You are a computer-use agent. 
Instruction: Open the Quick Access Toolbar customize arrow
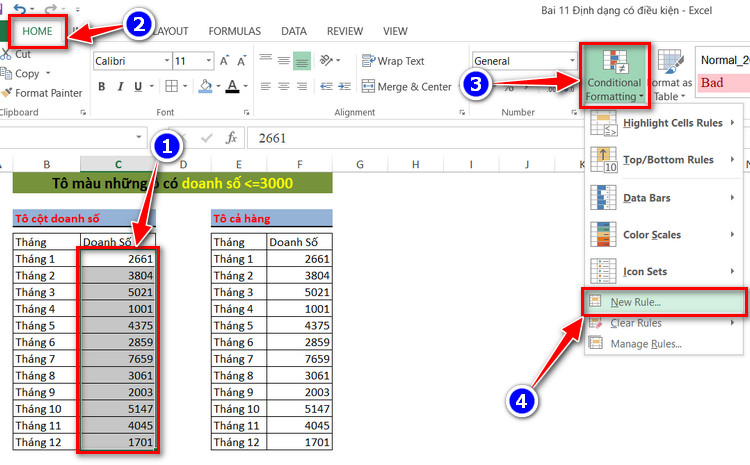(78, 9)
